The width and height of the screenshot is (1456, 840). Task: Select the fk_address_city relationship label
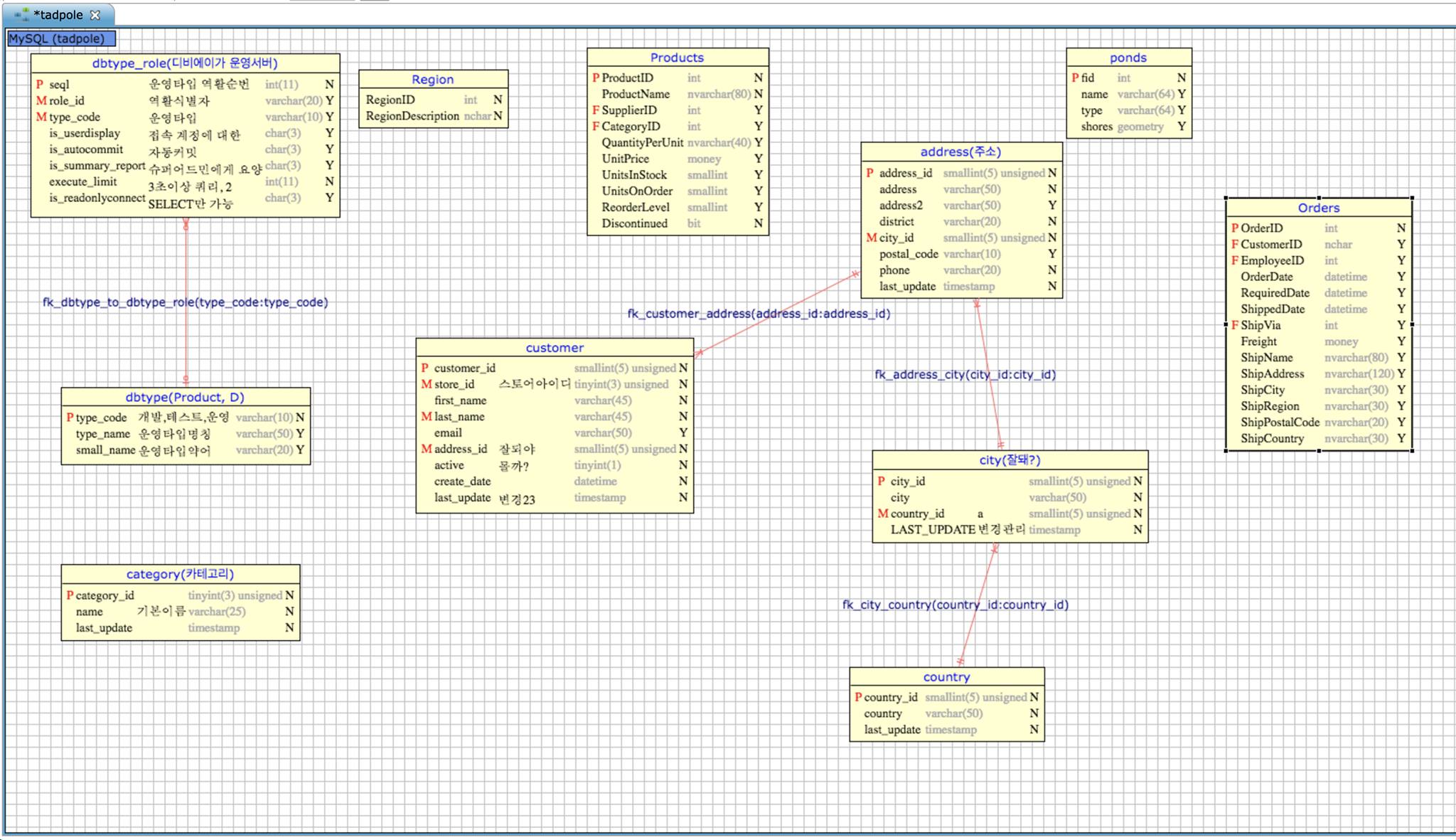point(965,374)
